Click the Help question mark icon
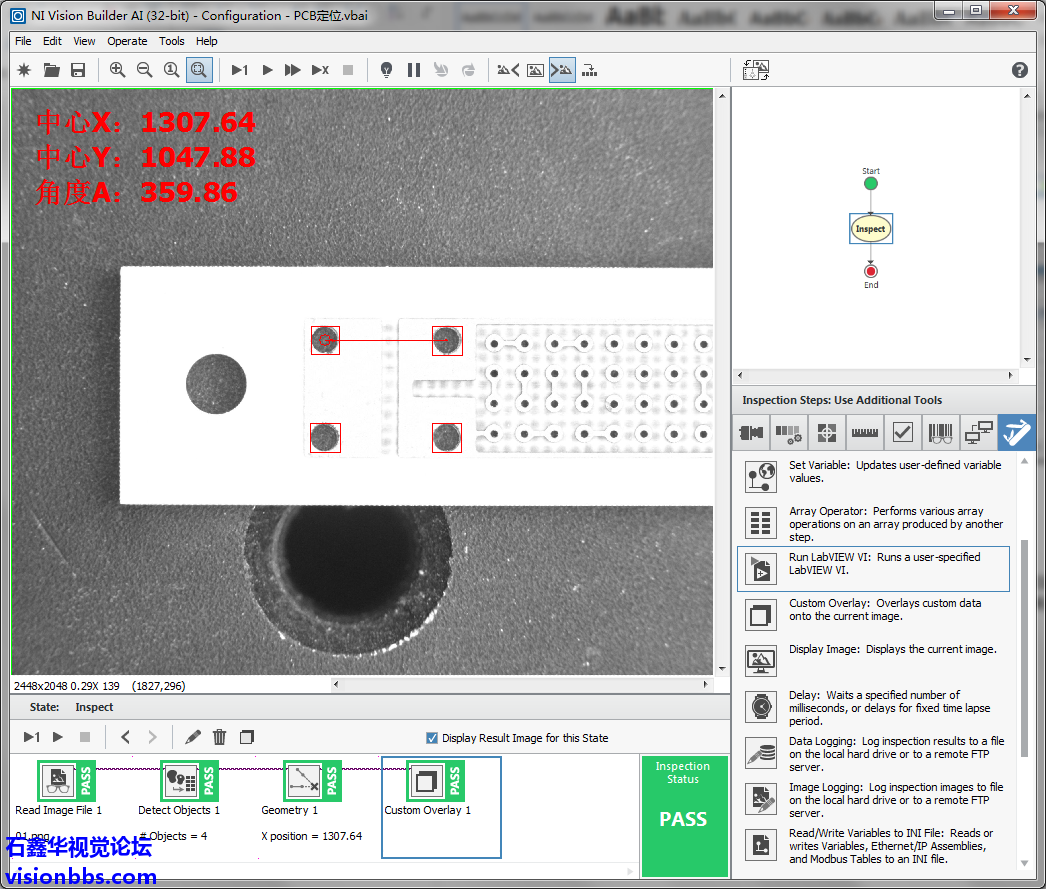Screen dimensions: 1046x889 click(1019, 70)
